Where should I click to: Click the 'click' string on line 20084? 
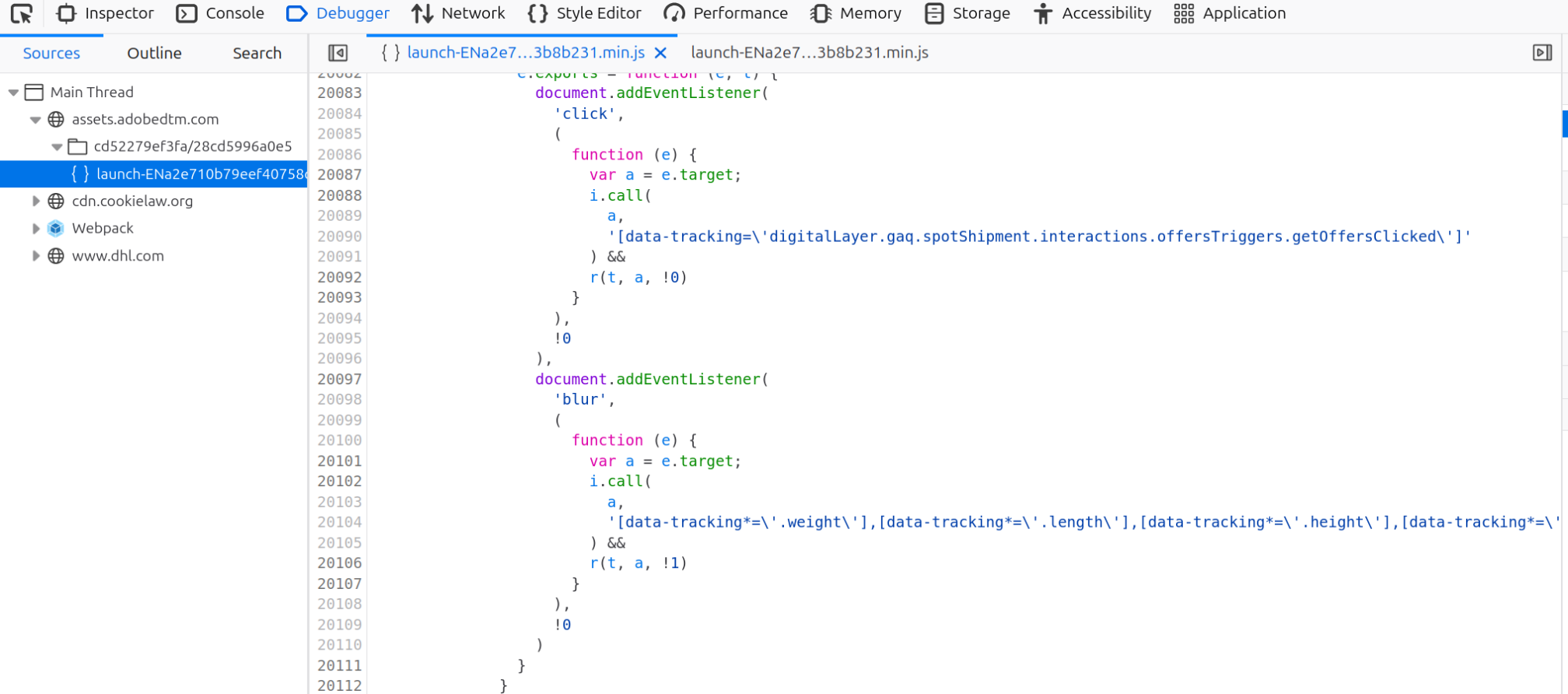pyautogui.click(x=584, y=114)
